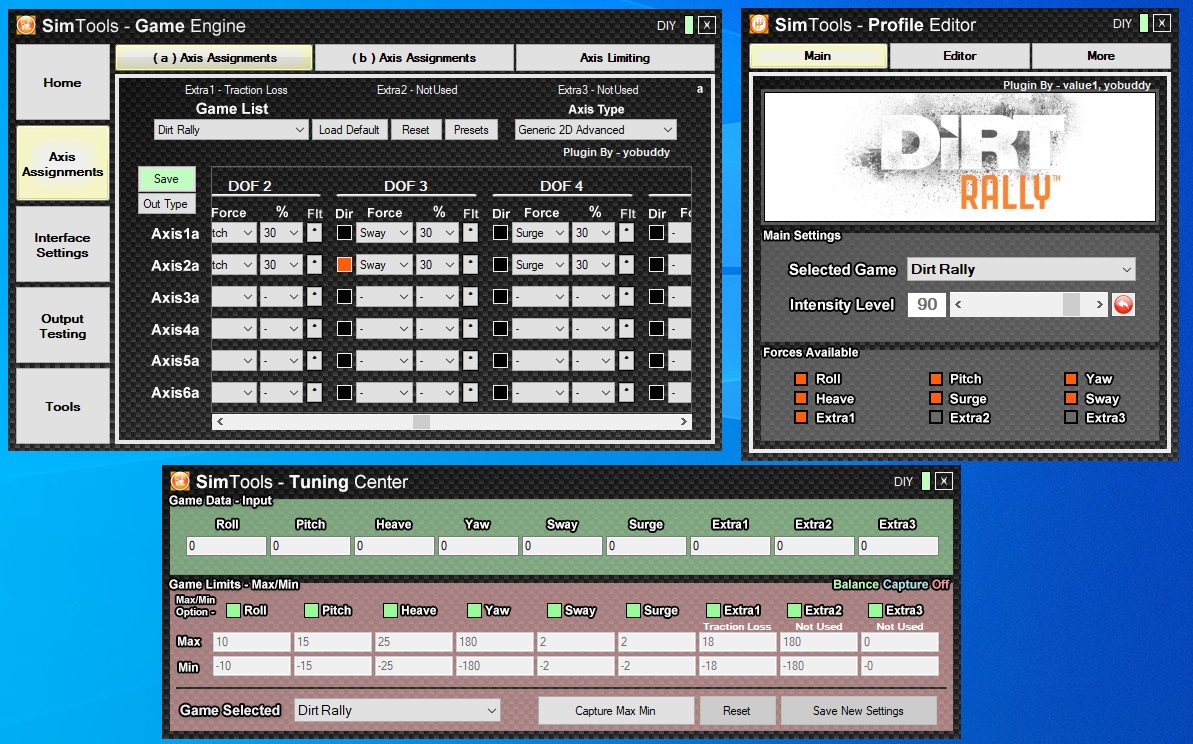Open Axis1a DOF 4 percent dropdown
The width and height of the screenshot is (1193, 744).
click(x=593, y=233)
